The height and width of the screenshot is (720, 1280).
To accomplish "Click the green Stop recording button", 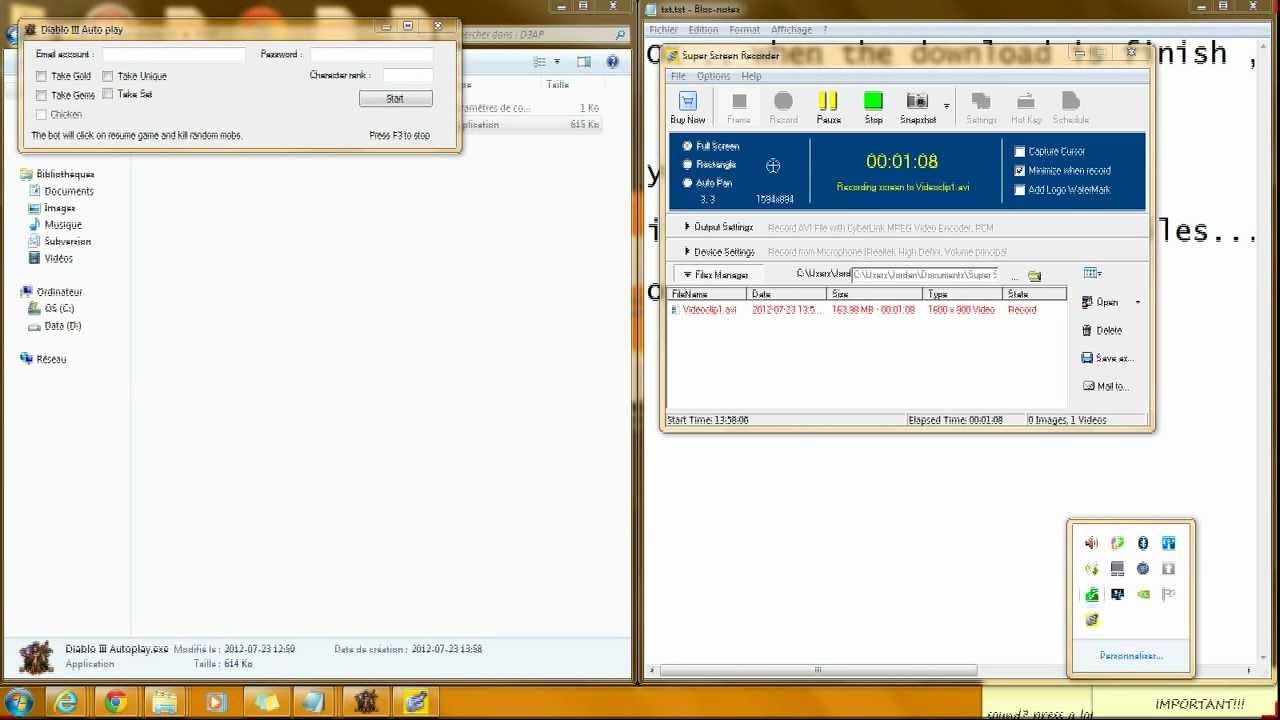I will click(x=873, y=101).
